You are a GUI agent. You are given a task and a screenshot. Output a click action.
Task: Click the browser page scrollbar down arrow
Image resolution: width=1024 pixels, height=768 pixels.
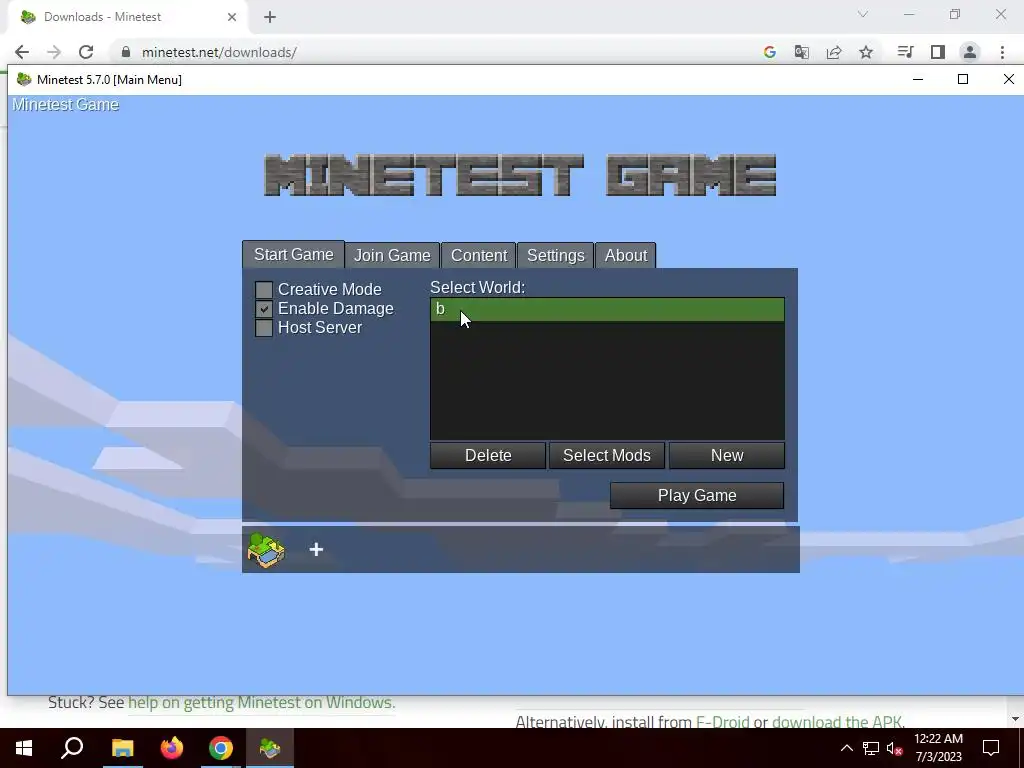[1016, 719]
